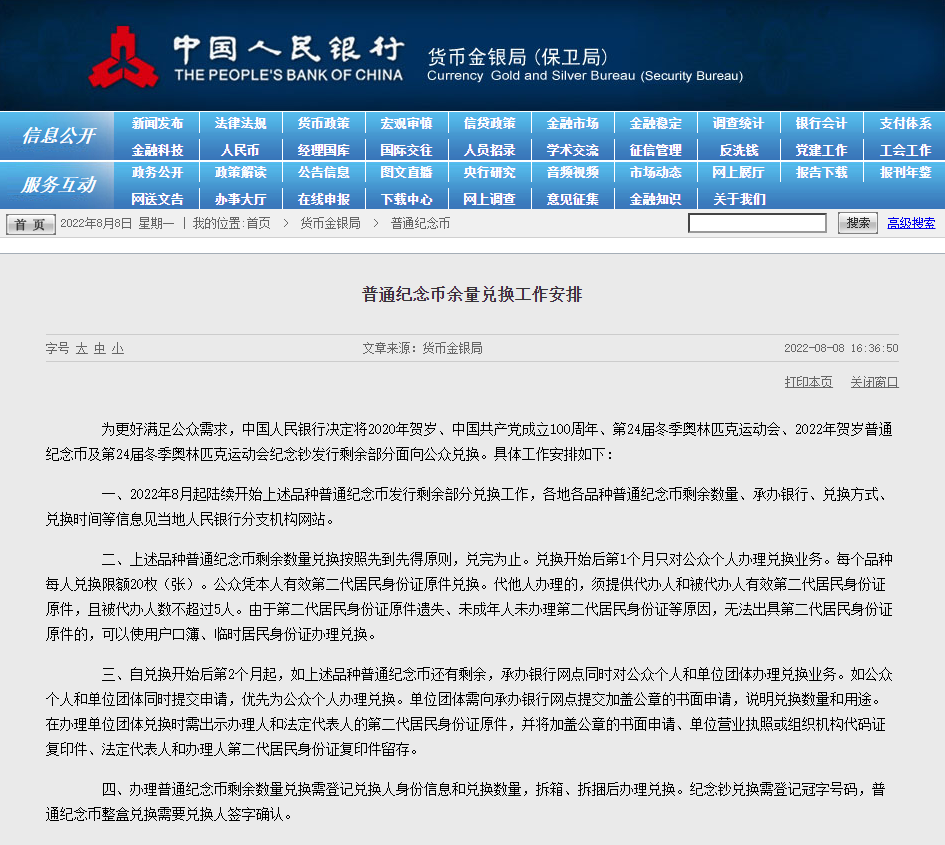Image resolution: width=945 pixels, height=845 pixels.
Task: Open the 信贷政策 menu item
Action: 489,124
